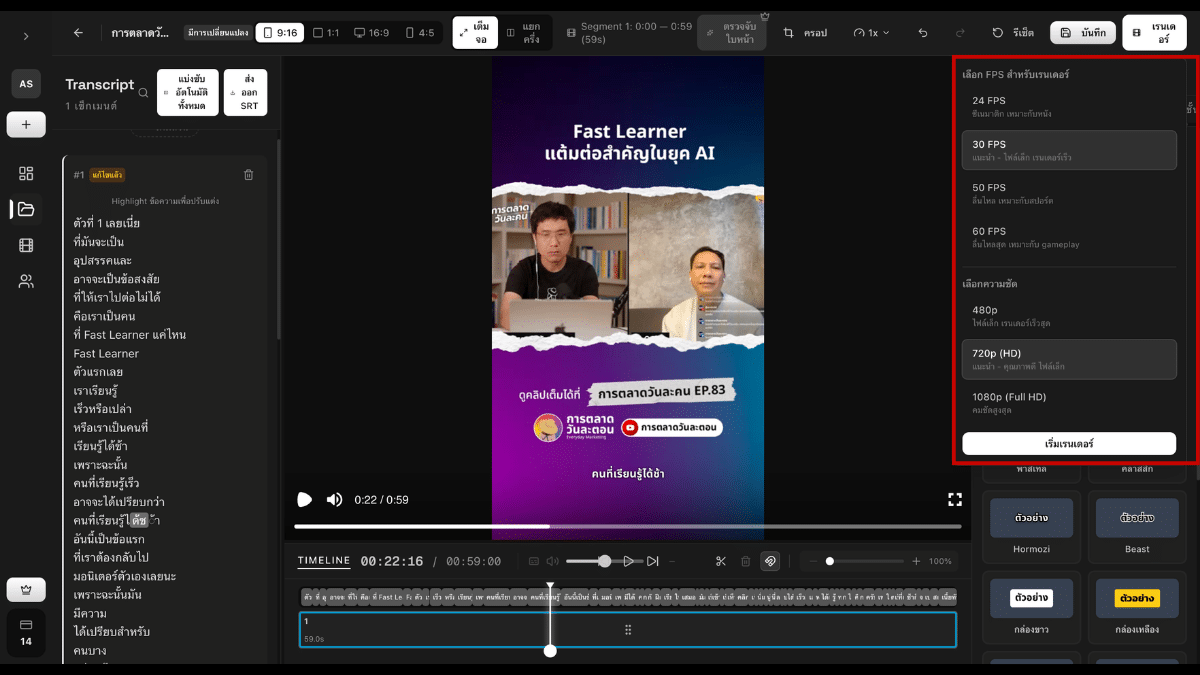Select the 60 FPS render option
Image resolution: width=1200 pixels, height=675 pixels.
click(x=1069, y=237)
